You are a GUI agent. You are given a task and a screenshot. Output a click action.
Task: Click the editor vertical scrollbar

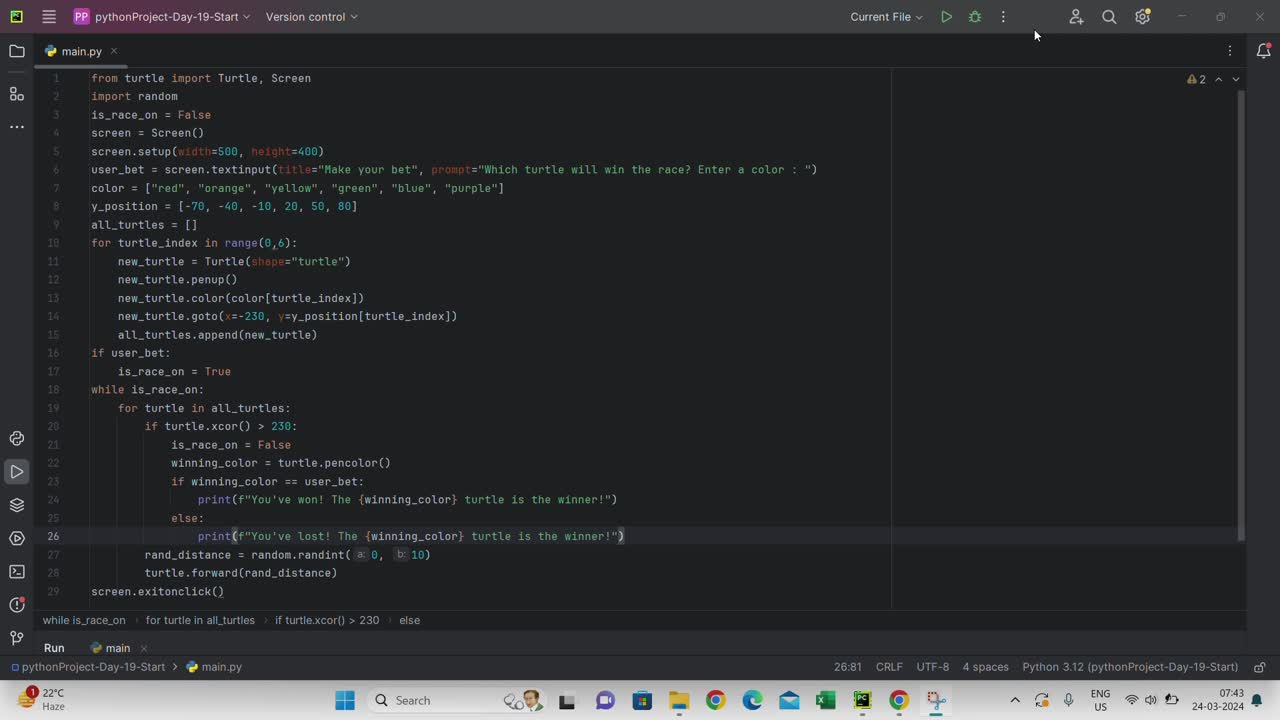click(1242, 315)
